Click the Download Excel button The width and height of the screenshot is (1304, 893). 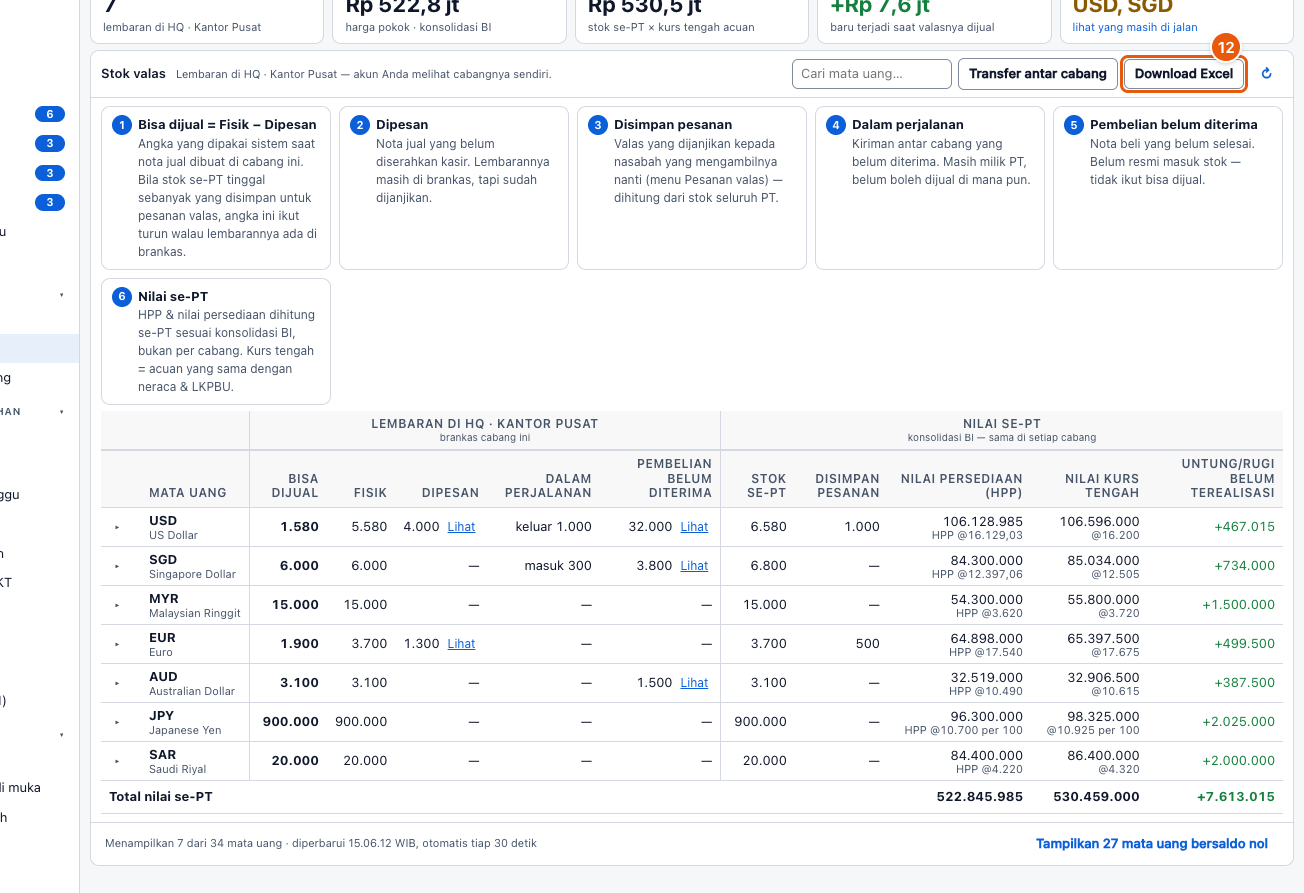click(1183, 74)
